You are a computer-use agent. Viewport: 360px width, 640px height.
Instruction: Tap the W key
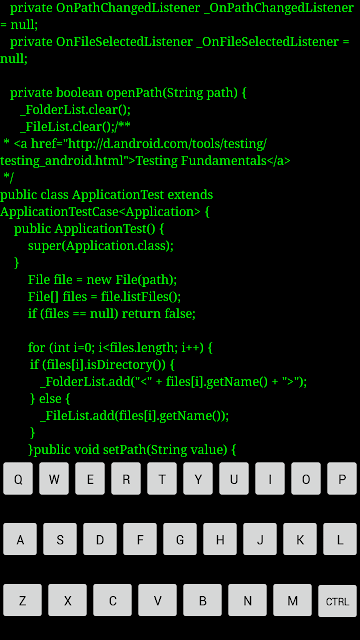[x=54, y=478]
